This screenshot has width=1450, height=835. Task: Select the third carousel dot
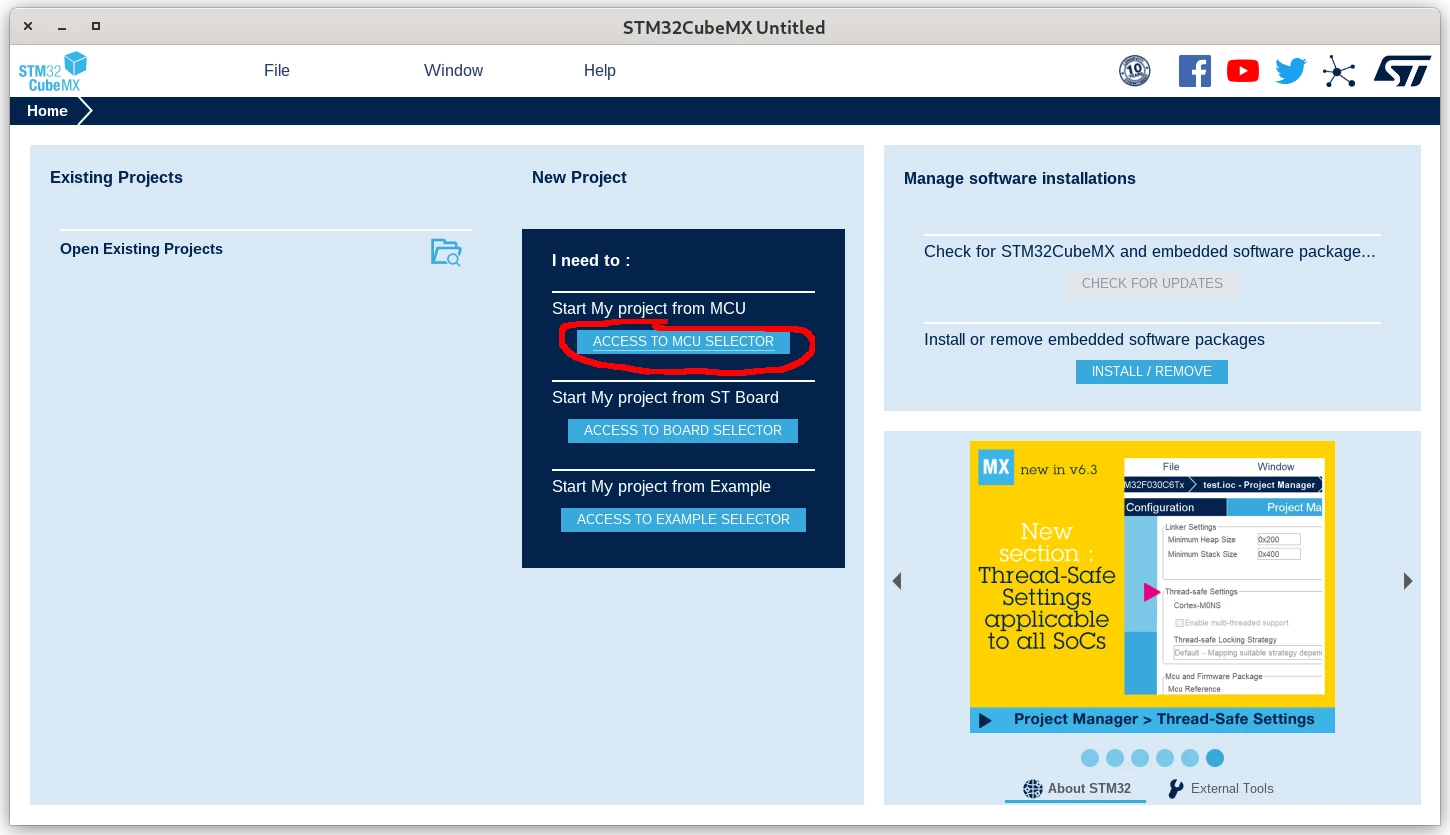pyautogui.click(x=1140, y=758)
